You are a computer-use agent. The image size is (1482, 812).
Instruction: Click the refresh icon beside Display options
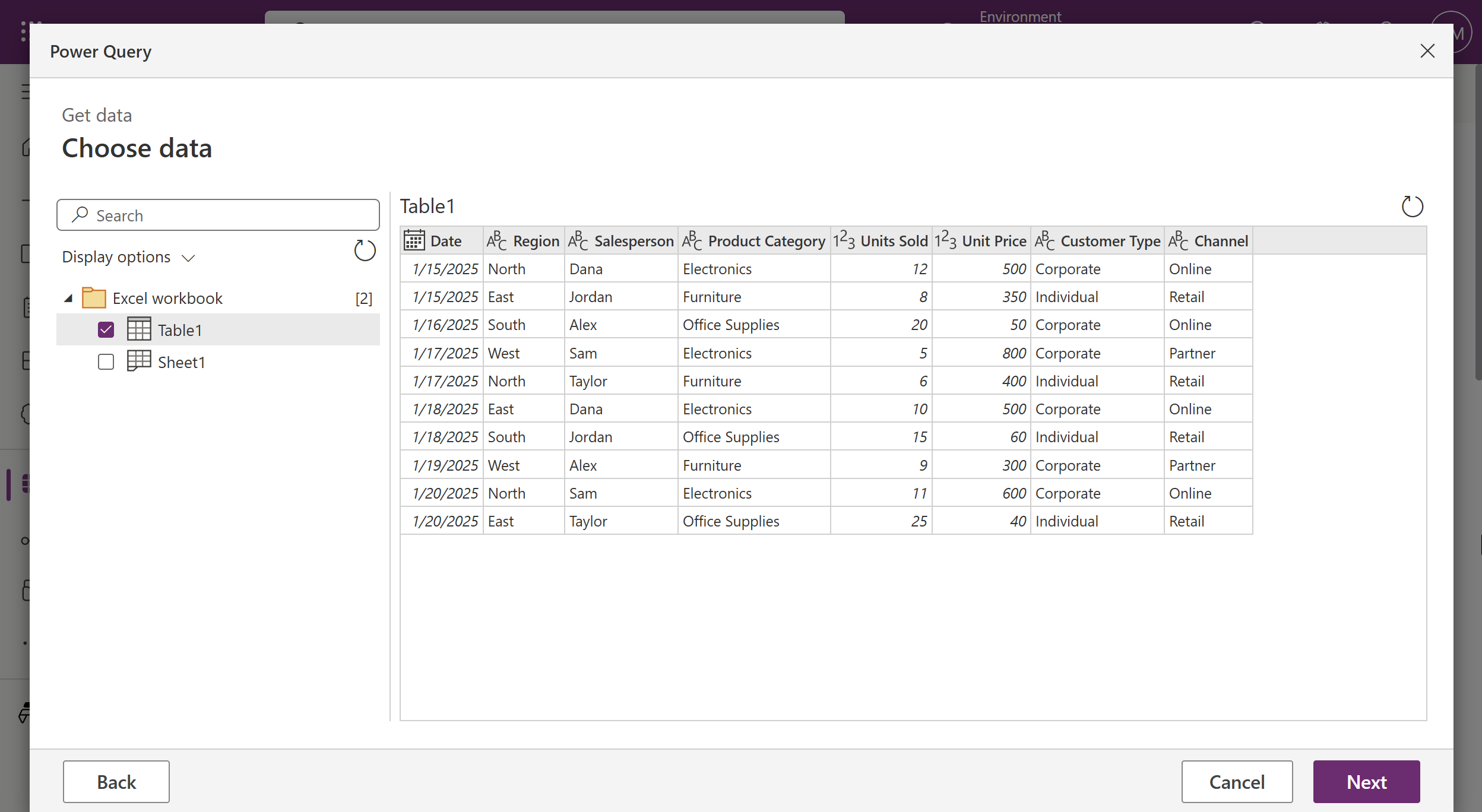click(365, 250)
